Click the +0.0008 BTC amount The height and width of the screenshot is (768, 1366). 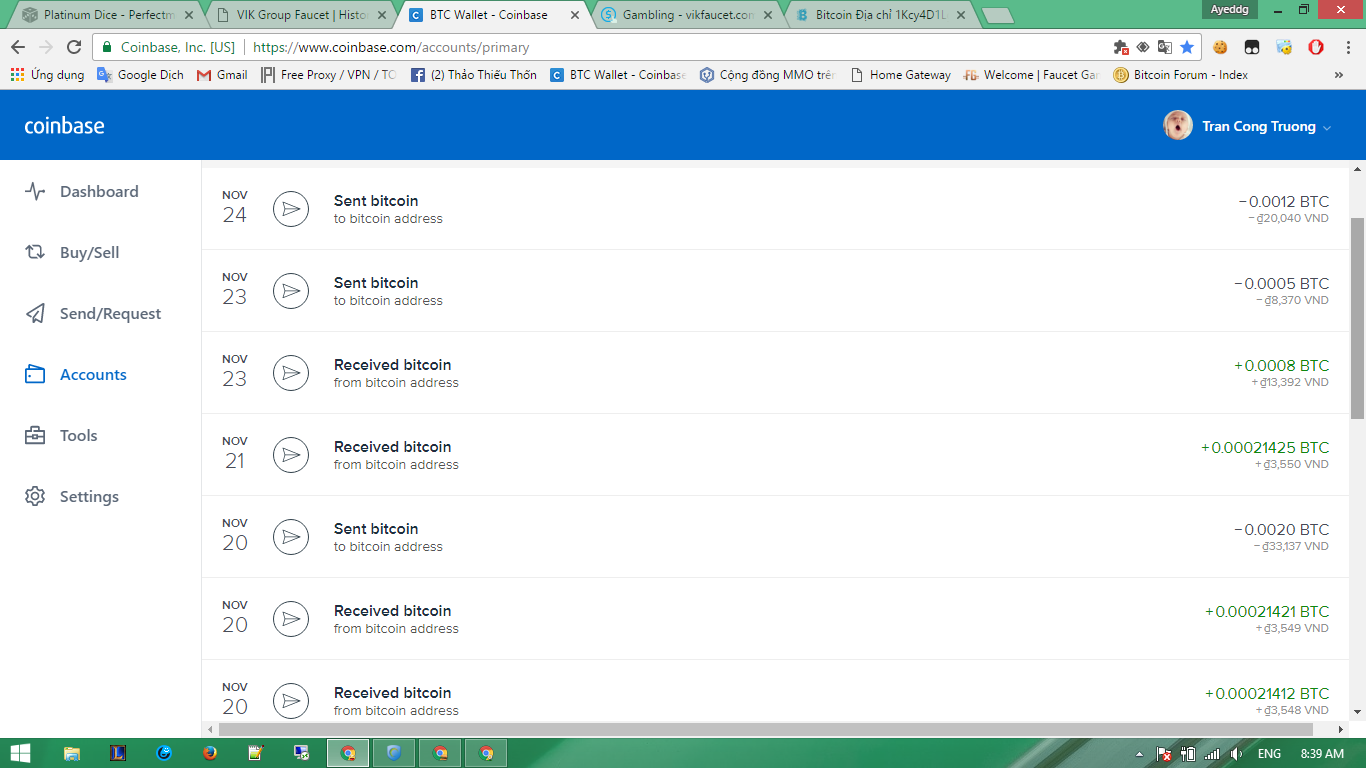click(1282, 365)
